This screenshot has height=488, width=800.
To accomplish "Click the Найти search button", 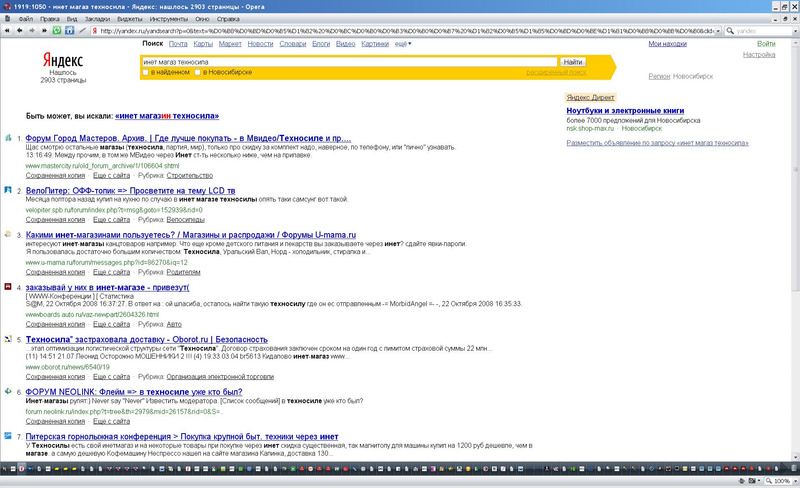I will tap(573, 62).
